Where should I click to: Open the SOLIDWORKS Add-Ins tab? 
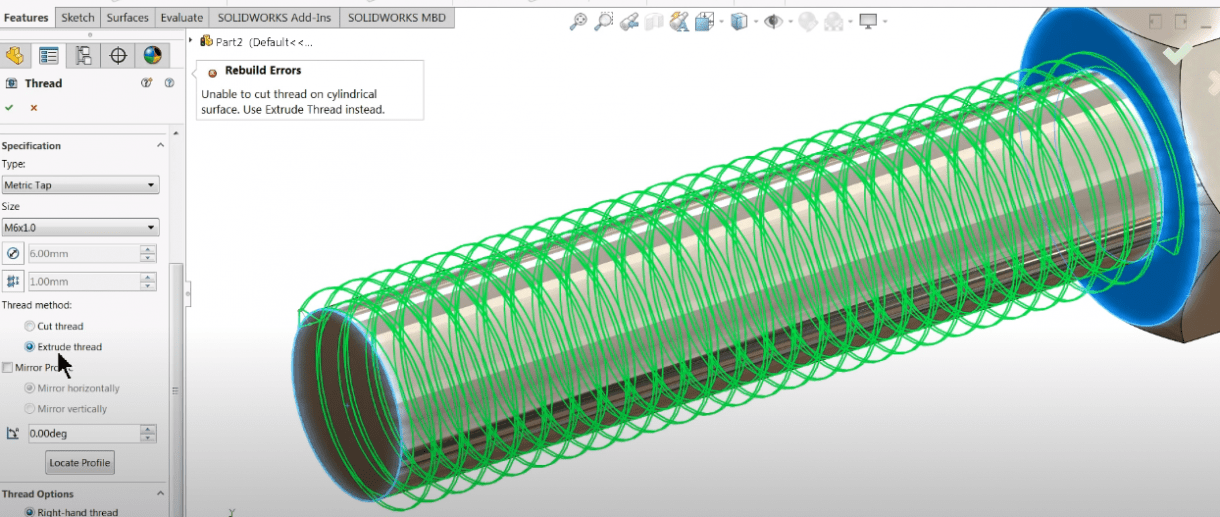click(x=274, y=18)
